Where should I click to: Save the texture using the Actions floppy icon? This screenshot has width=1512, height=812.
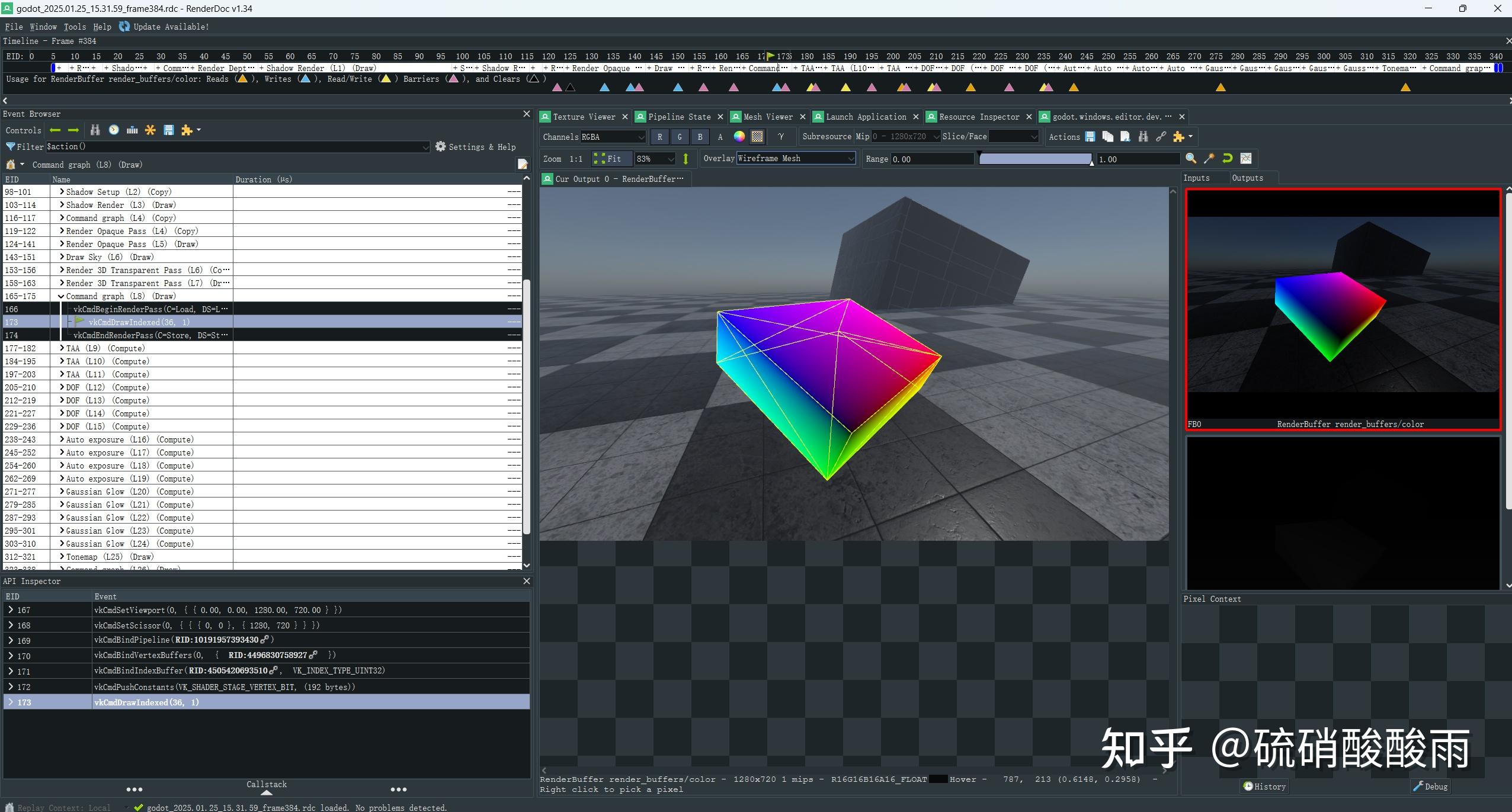point(1090,137)
